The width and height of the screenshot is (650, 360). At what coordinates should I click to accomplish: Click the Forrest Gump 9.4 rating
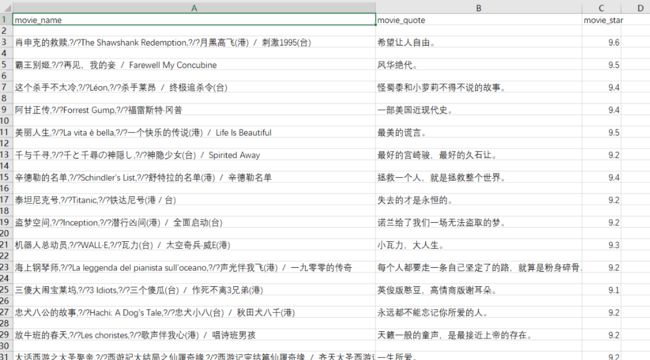pyautogui.click(x=601, y=110)
